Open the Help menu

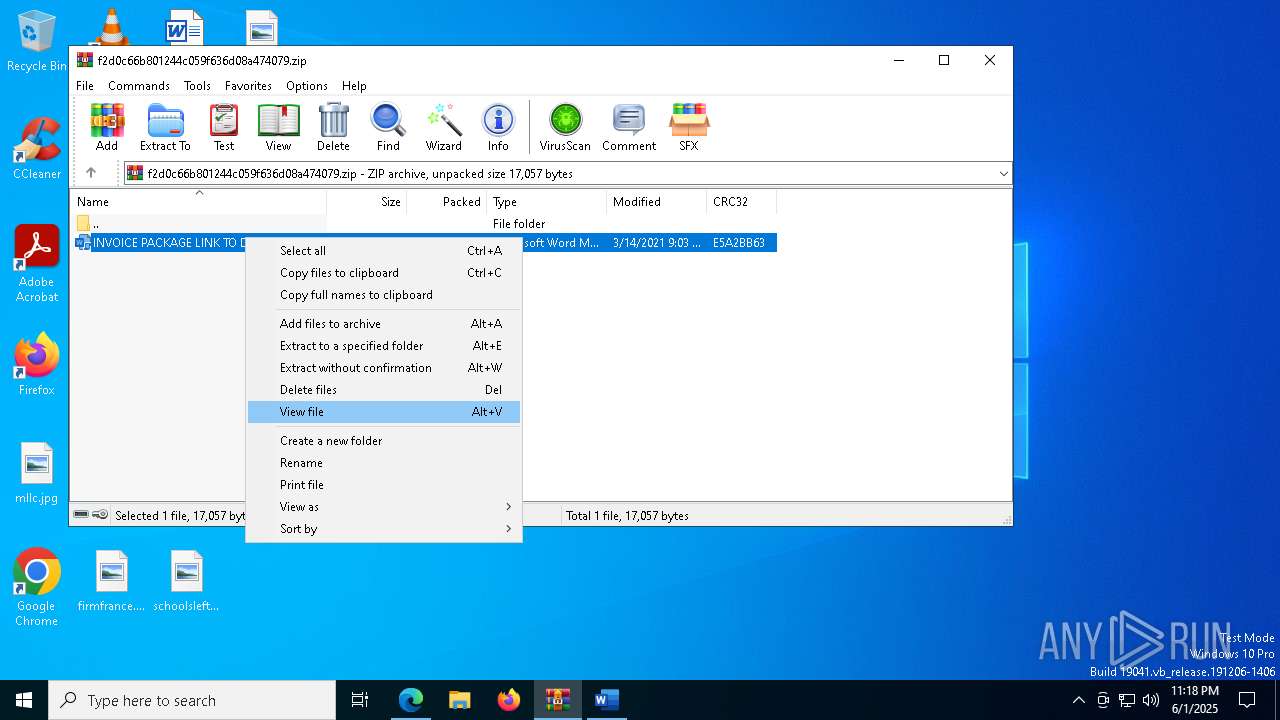[x=354, y=86]
